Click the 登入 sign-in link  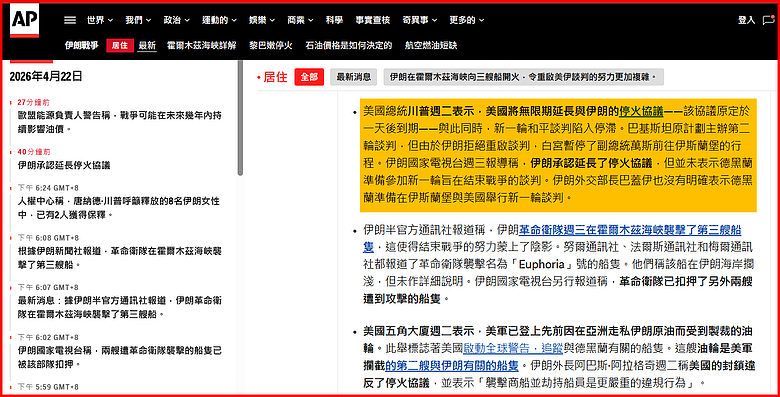746,20
